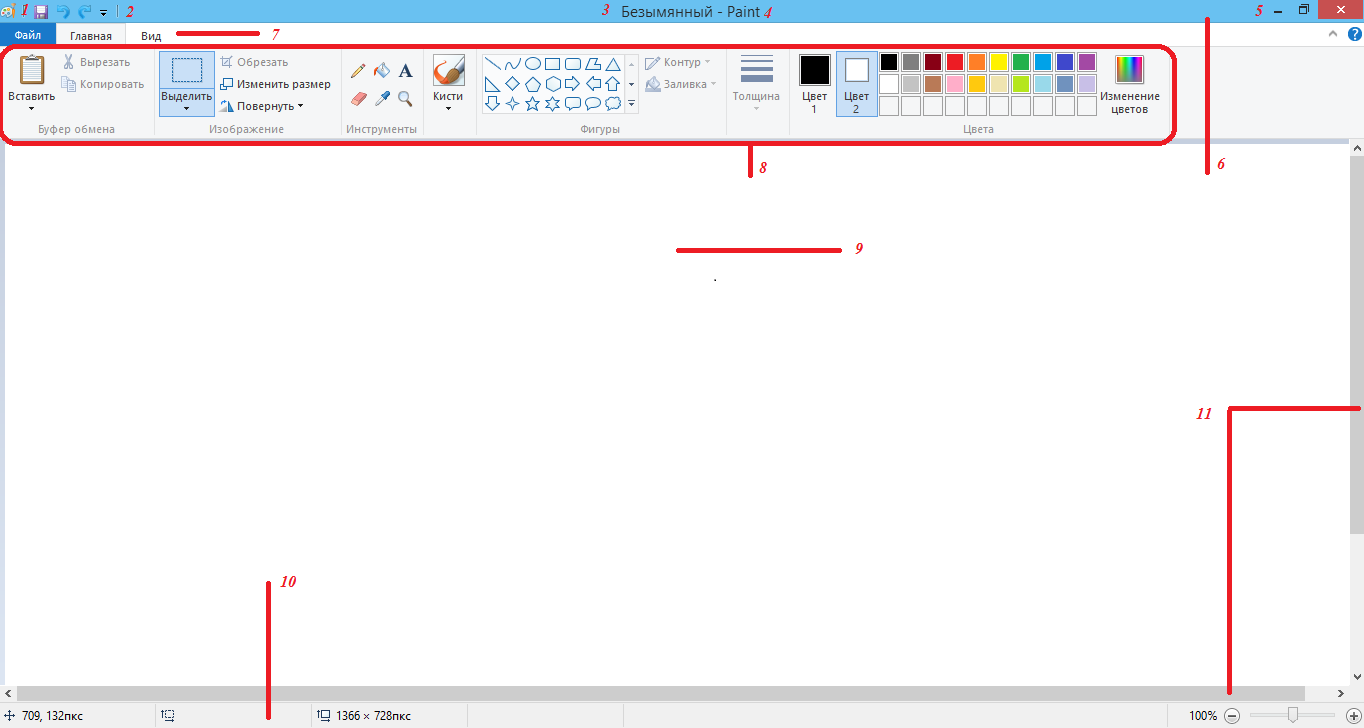Screen dimensions: 1364x728
Task: Click Изменить размер resize button
Action: tap(275, 84)
